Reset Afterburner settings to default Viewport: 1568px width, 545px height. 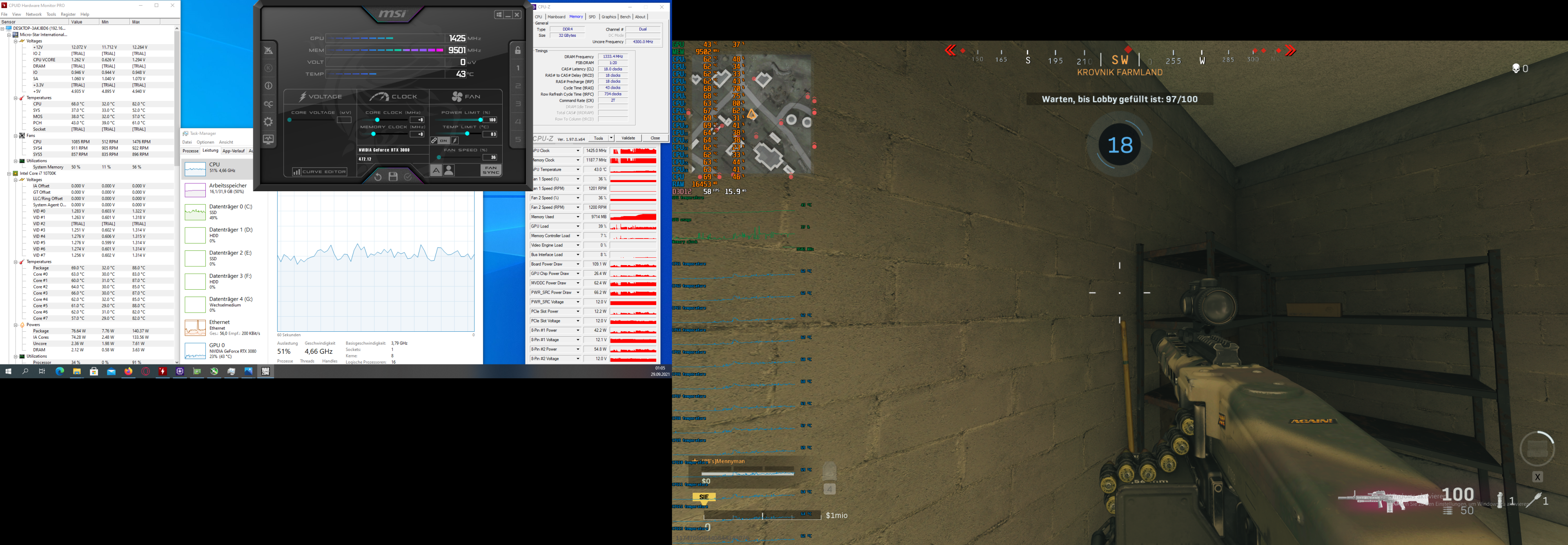click(377, 176)
